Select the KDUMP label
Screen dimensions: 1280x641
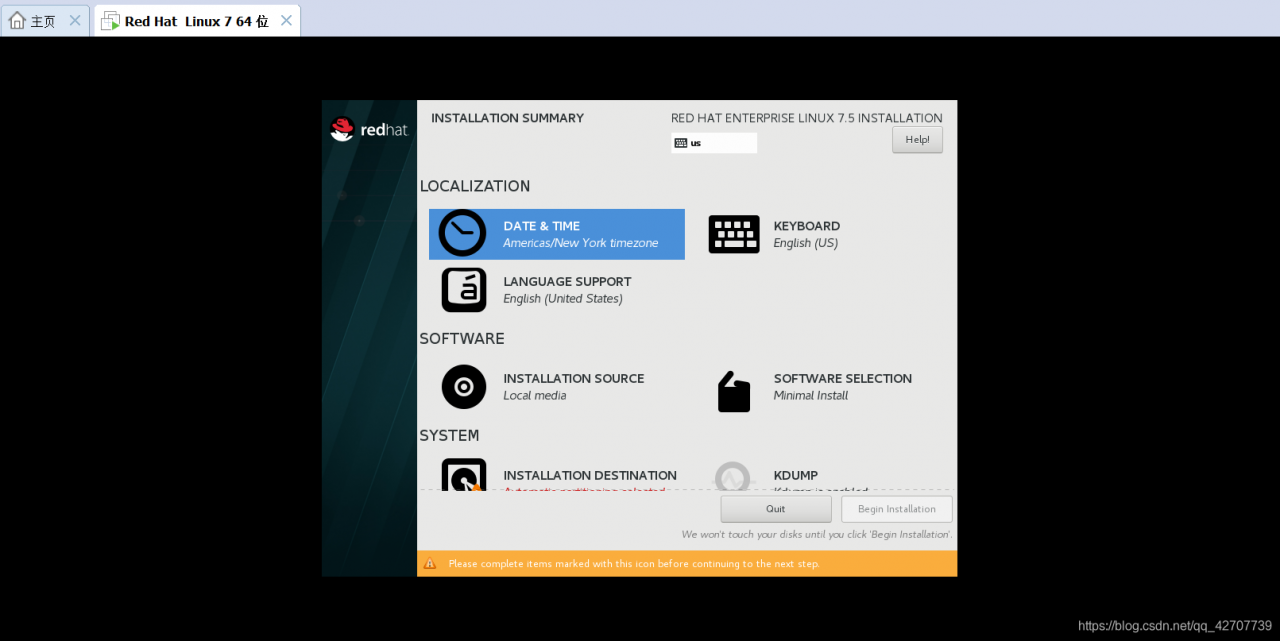796,476
